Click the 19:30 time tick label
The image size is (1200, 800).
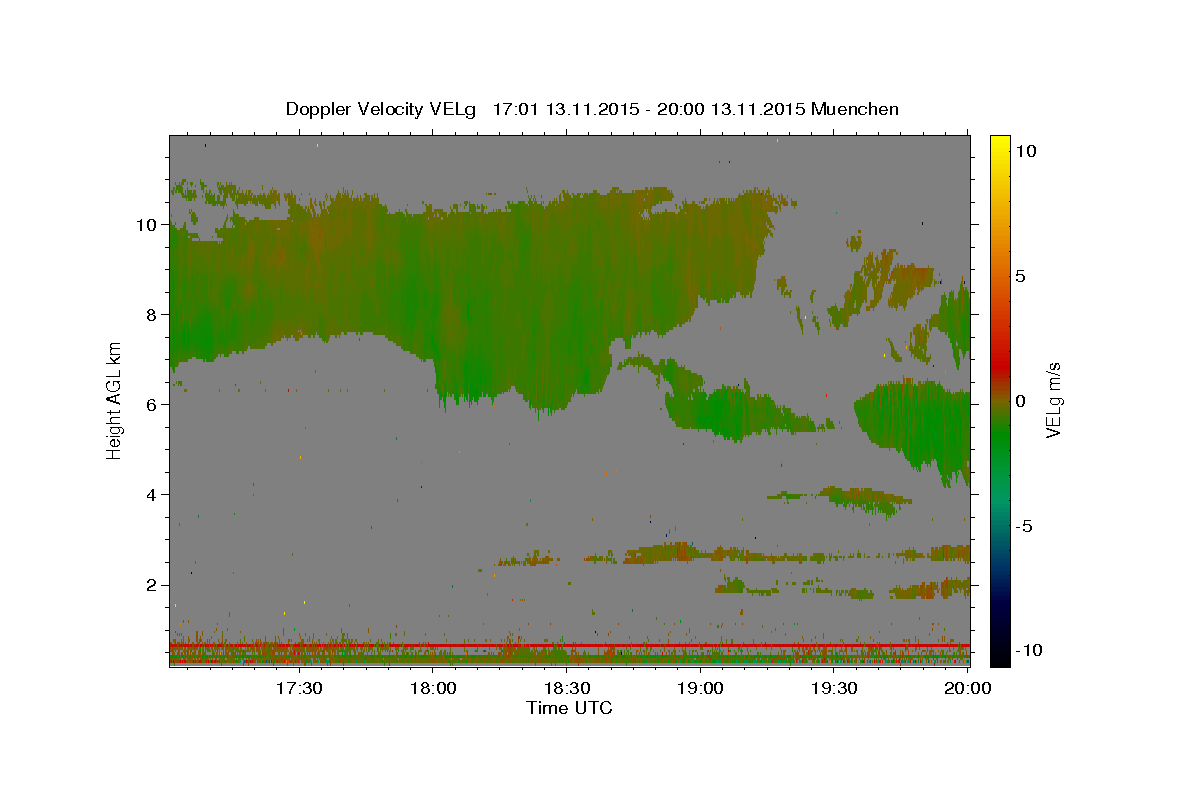point(833,688)
